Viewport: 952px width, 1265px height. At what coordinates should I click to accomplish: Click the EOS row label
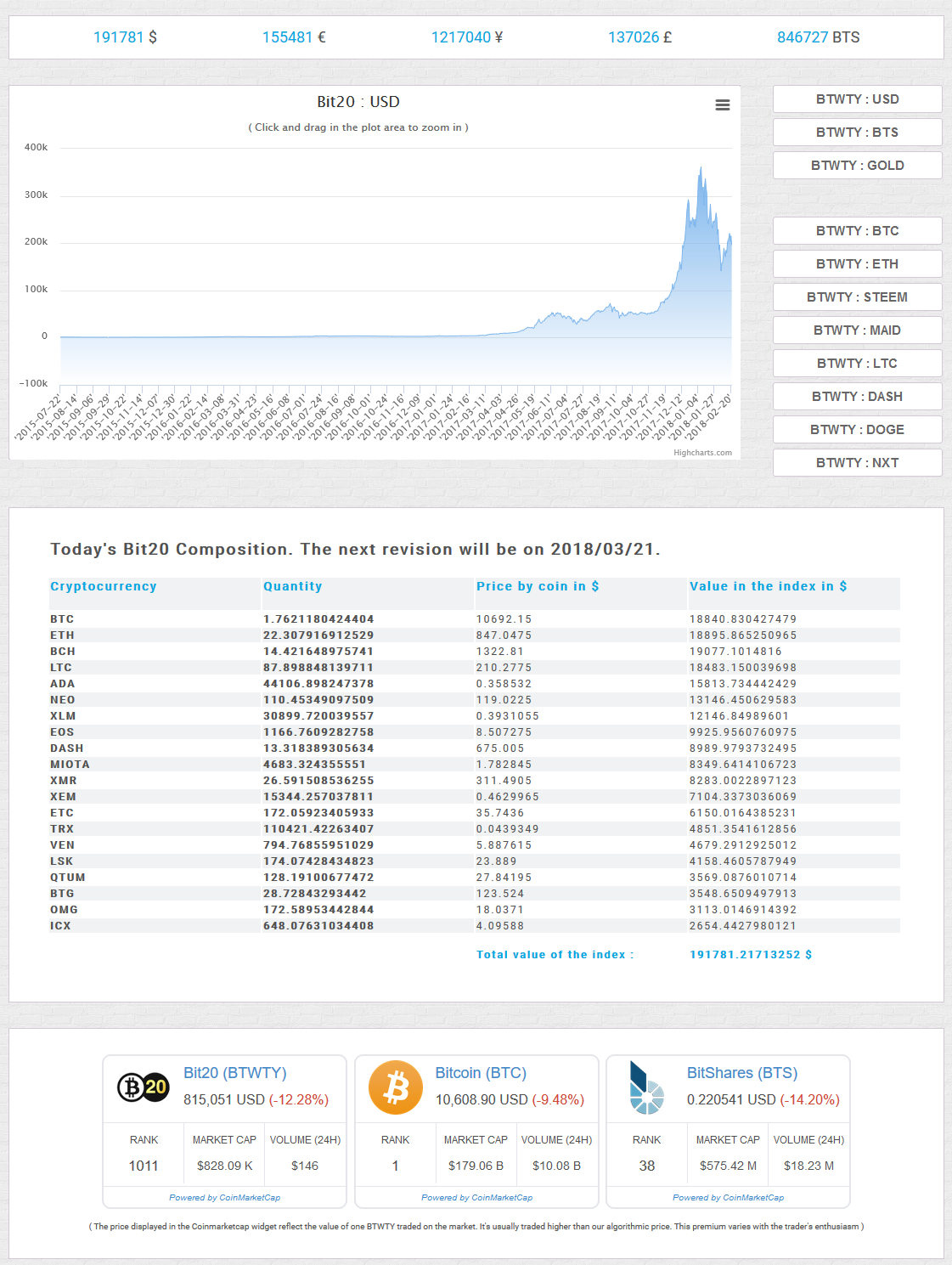tap(62, 732)
